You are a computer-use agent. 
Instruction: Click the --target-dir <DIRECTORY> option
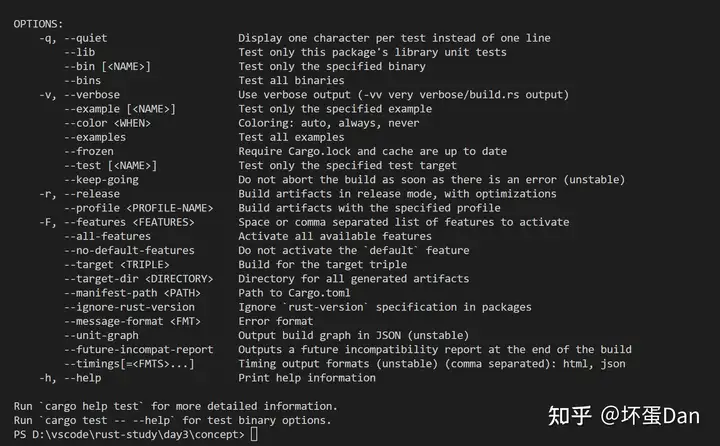pyautogui.click(x=139, y=279)
